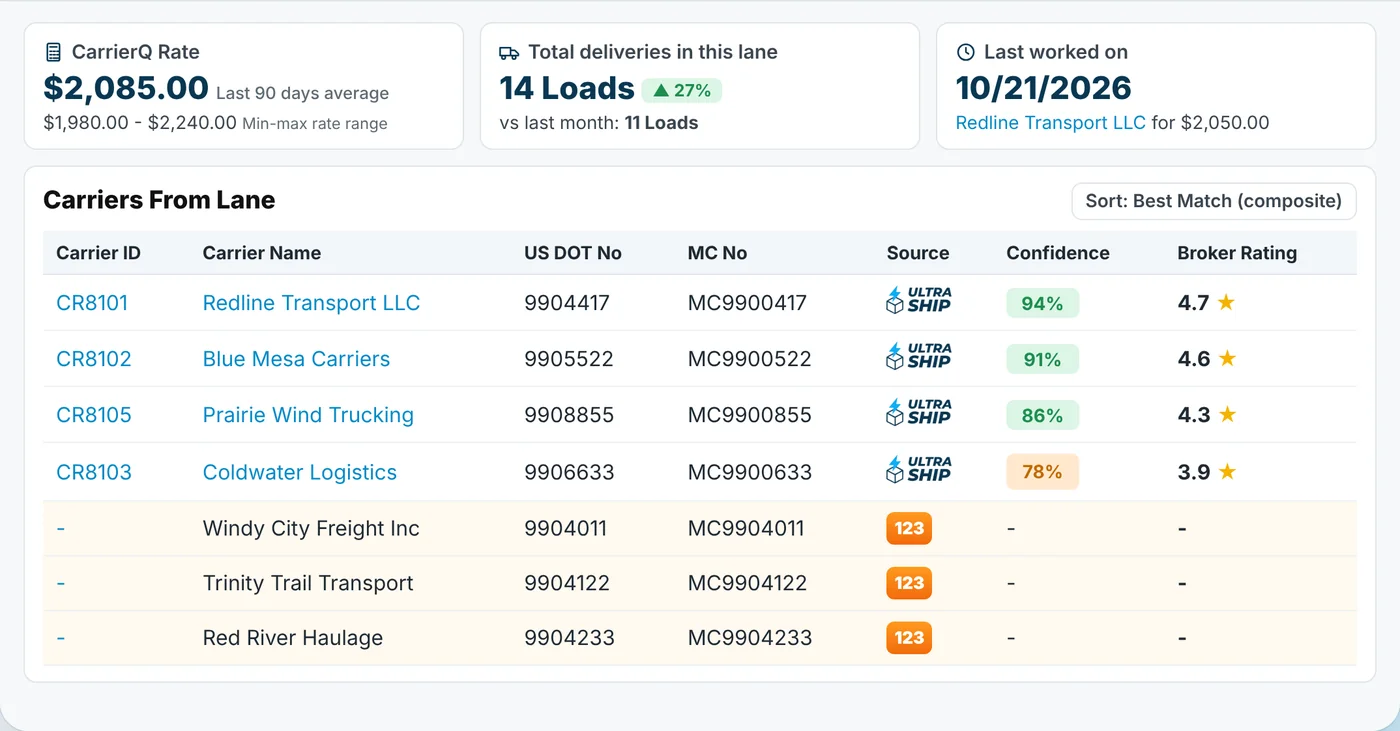Click the star icon next to 4.3 rating
This screenshot has height=731, width=1400.
(x=1227, y=414)
